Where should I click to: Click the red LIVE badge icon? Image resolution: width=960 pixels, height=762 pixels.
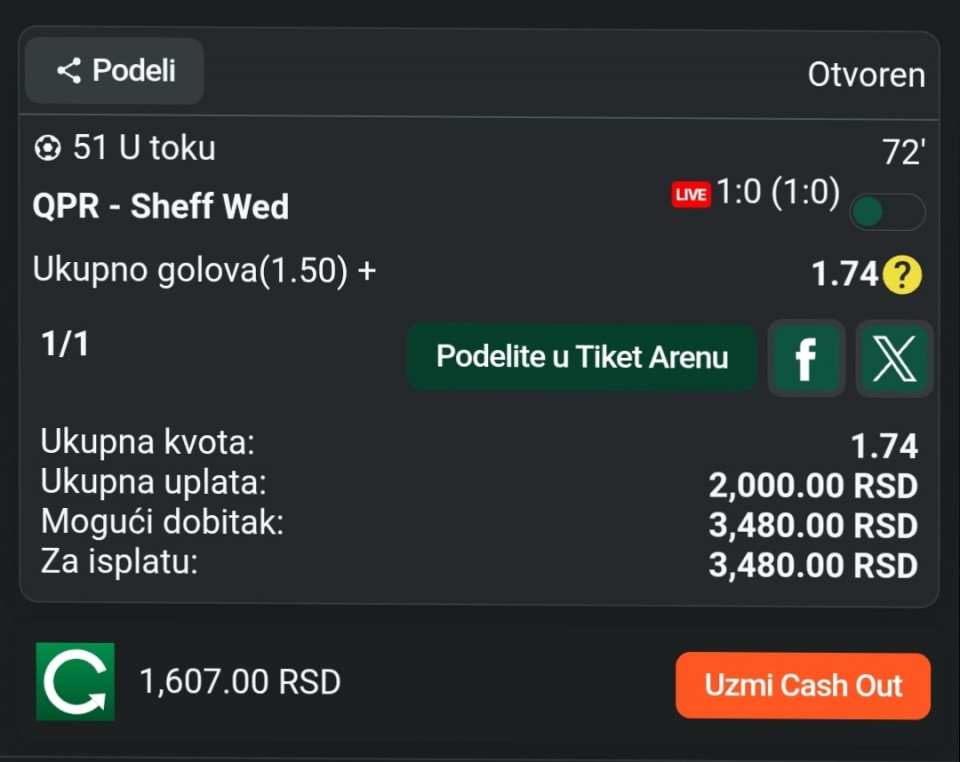point(690,195)
